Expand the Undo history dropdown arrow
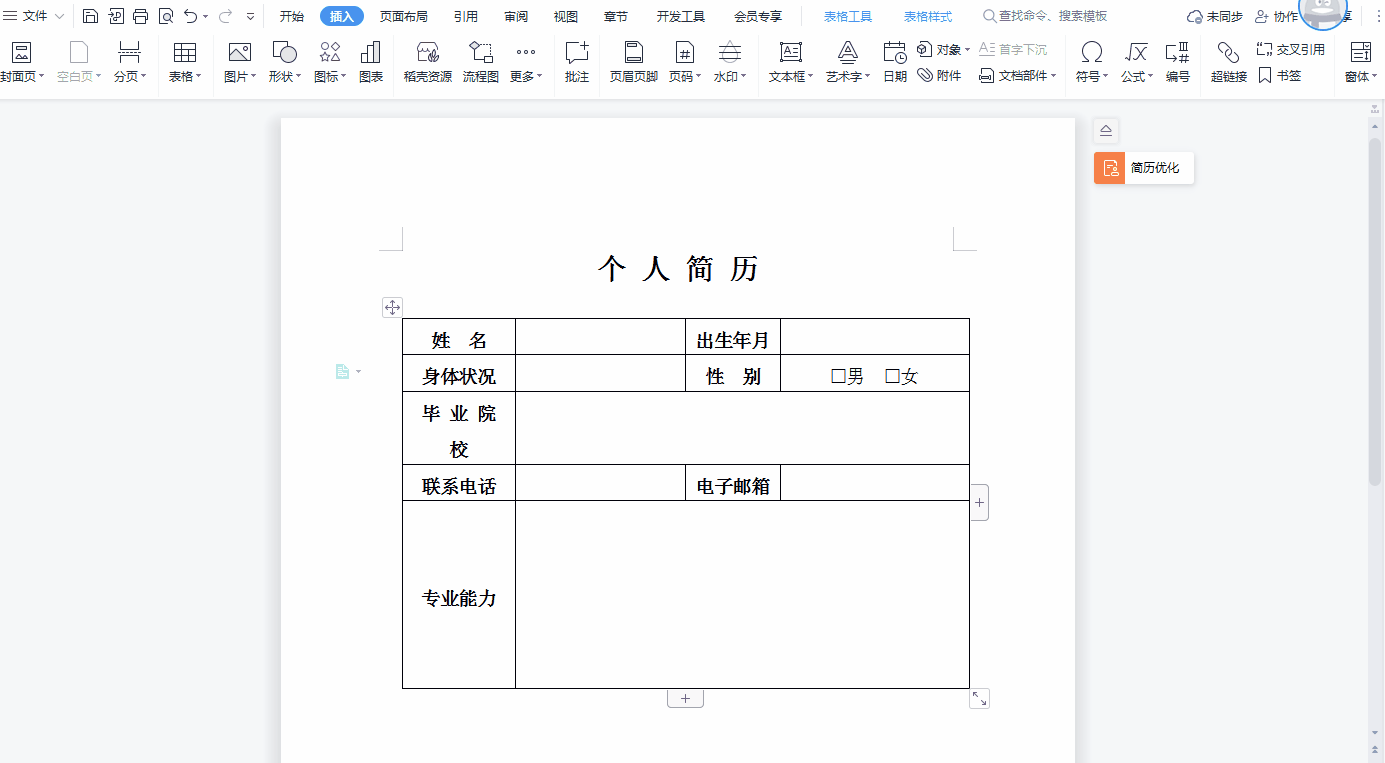The height and width of the screenshot is (763, 1385). point(205,16)
